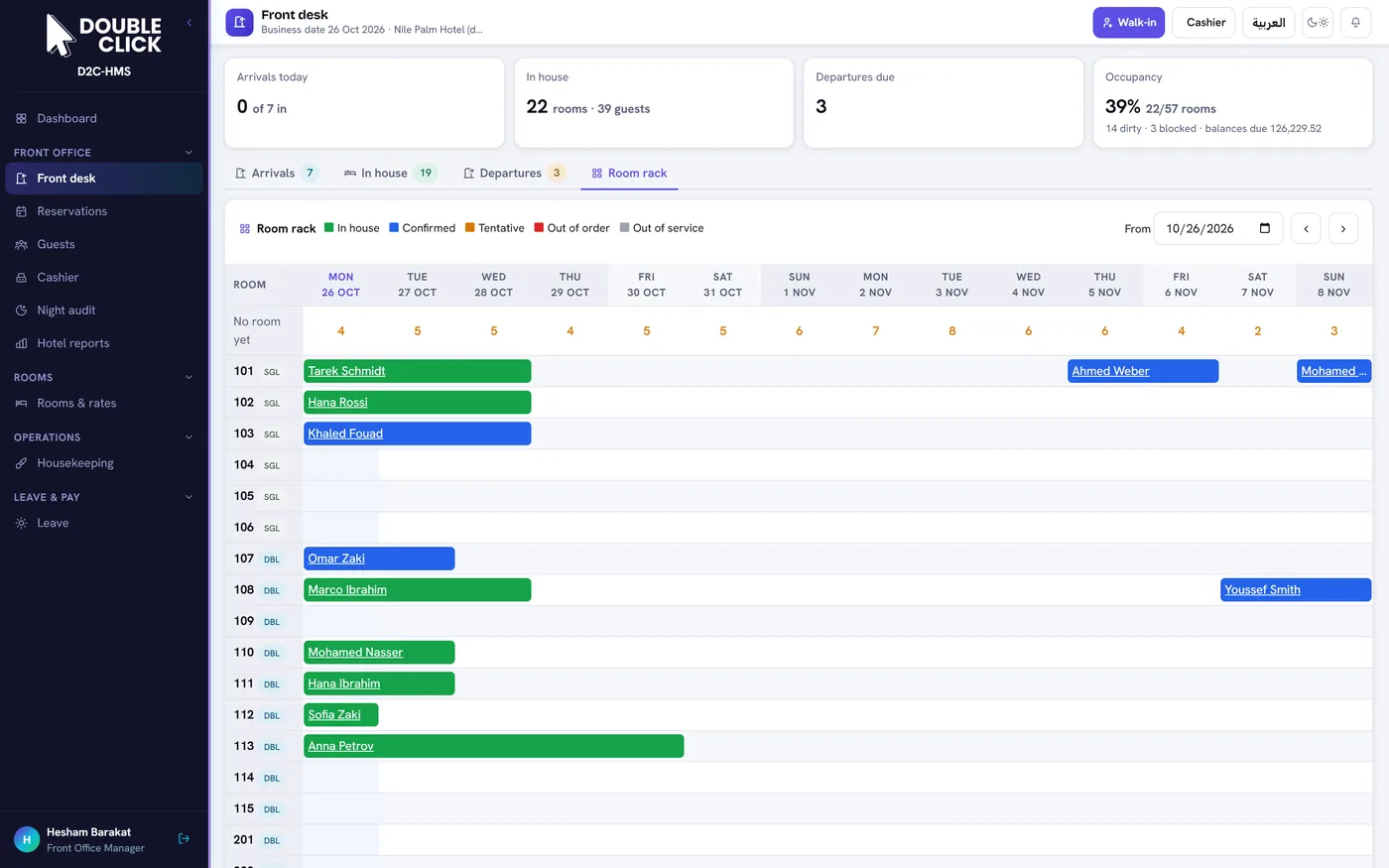Collapse the Rooms section
1389x868 pixels.
pos(189,377)
